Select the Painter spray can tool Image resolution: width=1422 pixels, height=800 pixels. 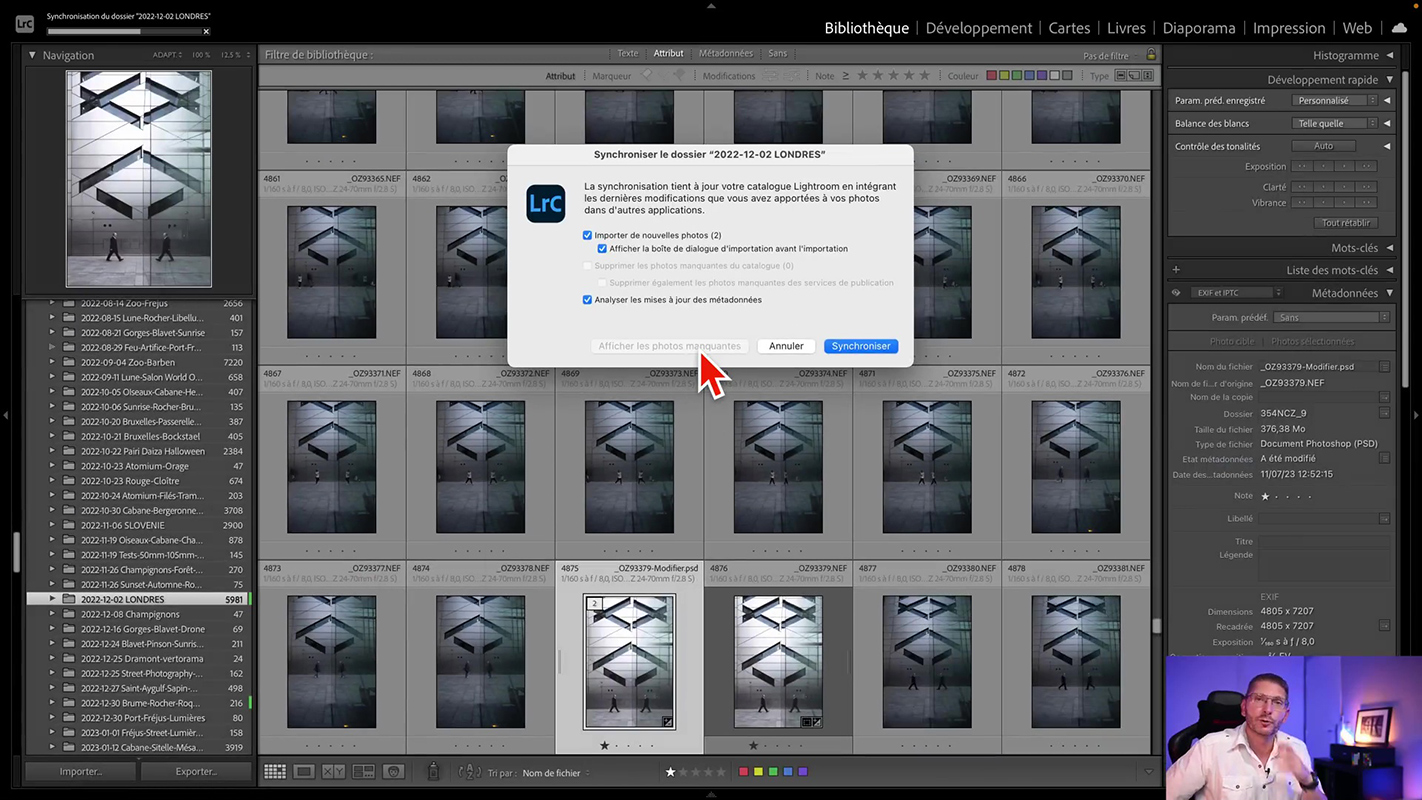(x=433, y=771)
